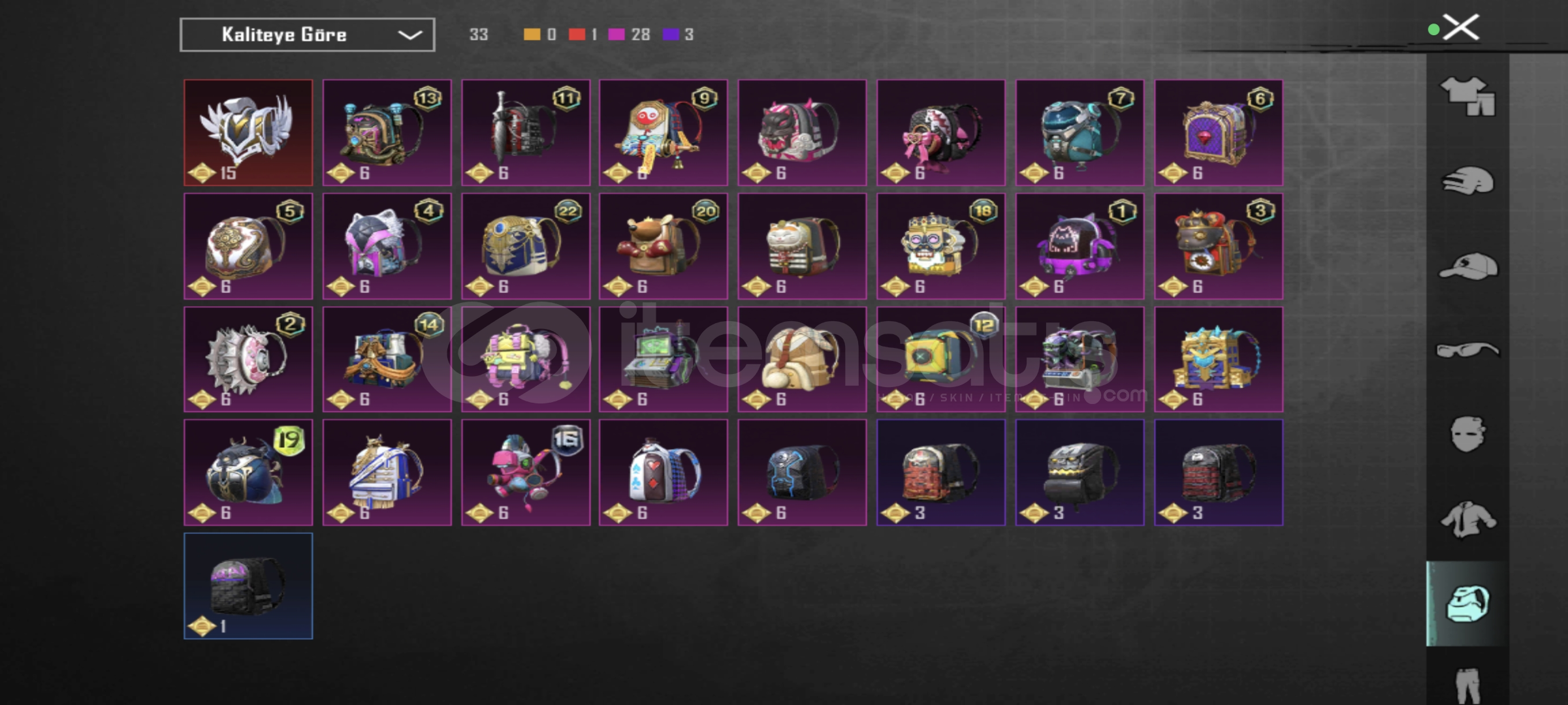This screenshot has width=1568, height=705.
Task: Open the jacket category in sidebar
Action: tap(1468, 520)
